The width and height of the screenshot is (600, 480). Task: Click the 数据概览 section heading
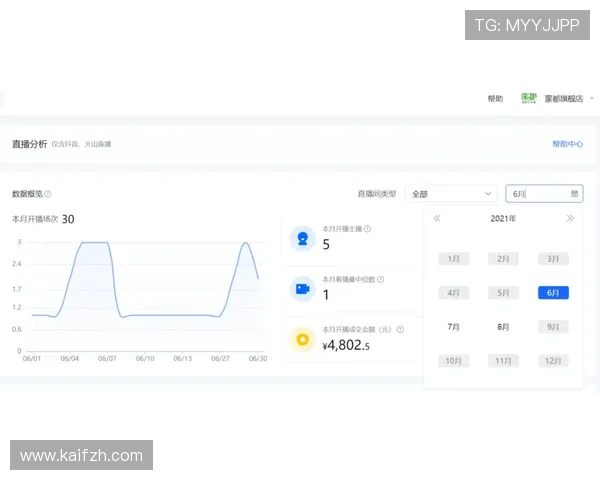[x=27, y=194]
